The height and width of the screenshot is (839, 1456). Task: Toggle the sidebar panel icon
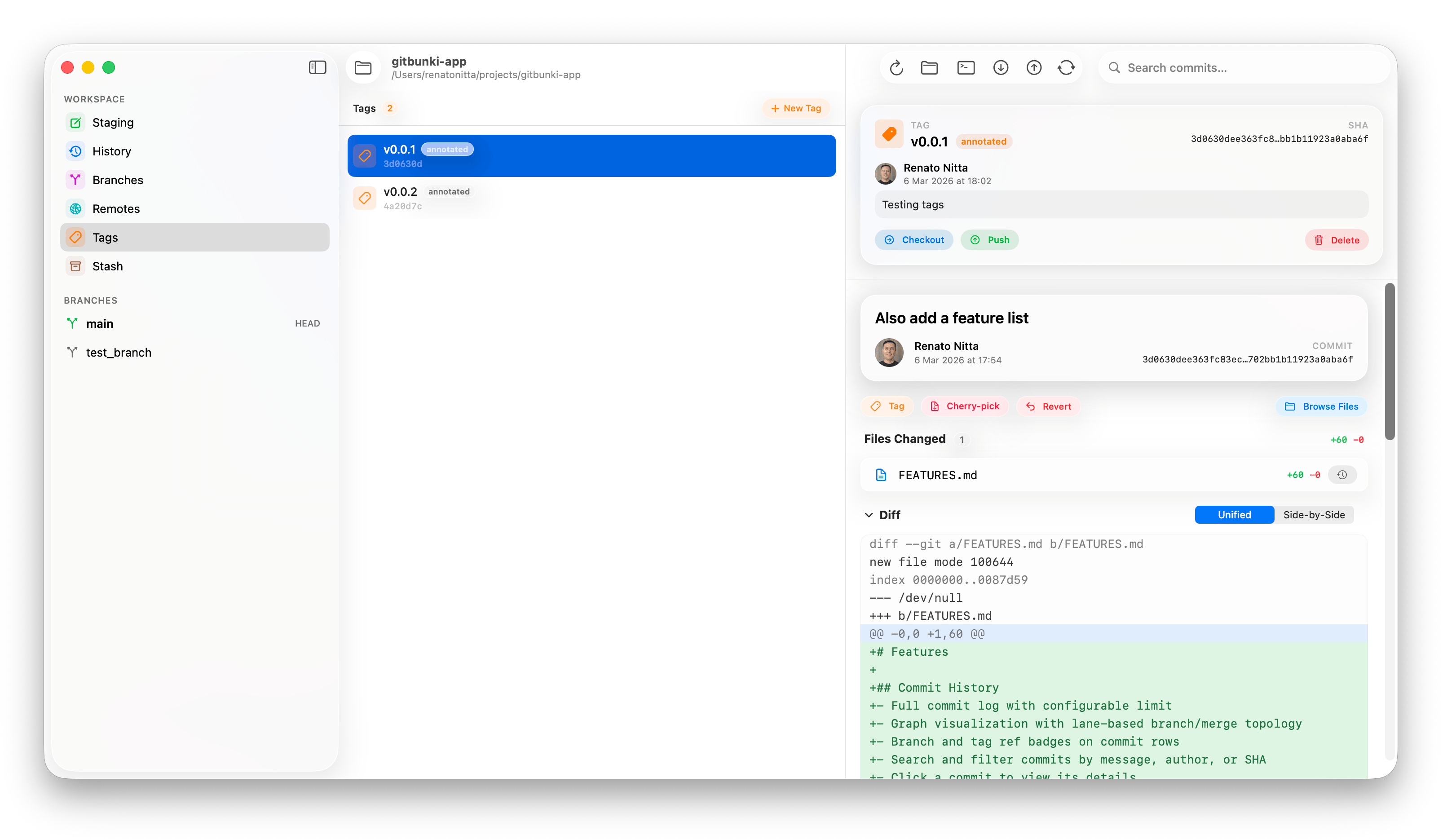click(317, 67)
